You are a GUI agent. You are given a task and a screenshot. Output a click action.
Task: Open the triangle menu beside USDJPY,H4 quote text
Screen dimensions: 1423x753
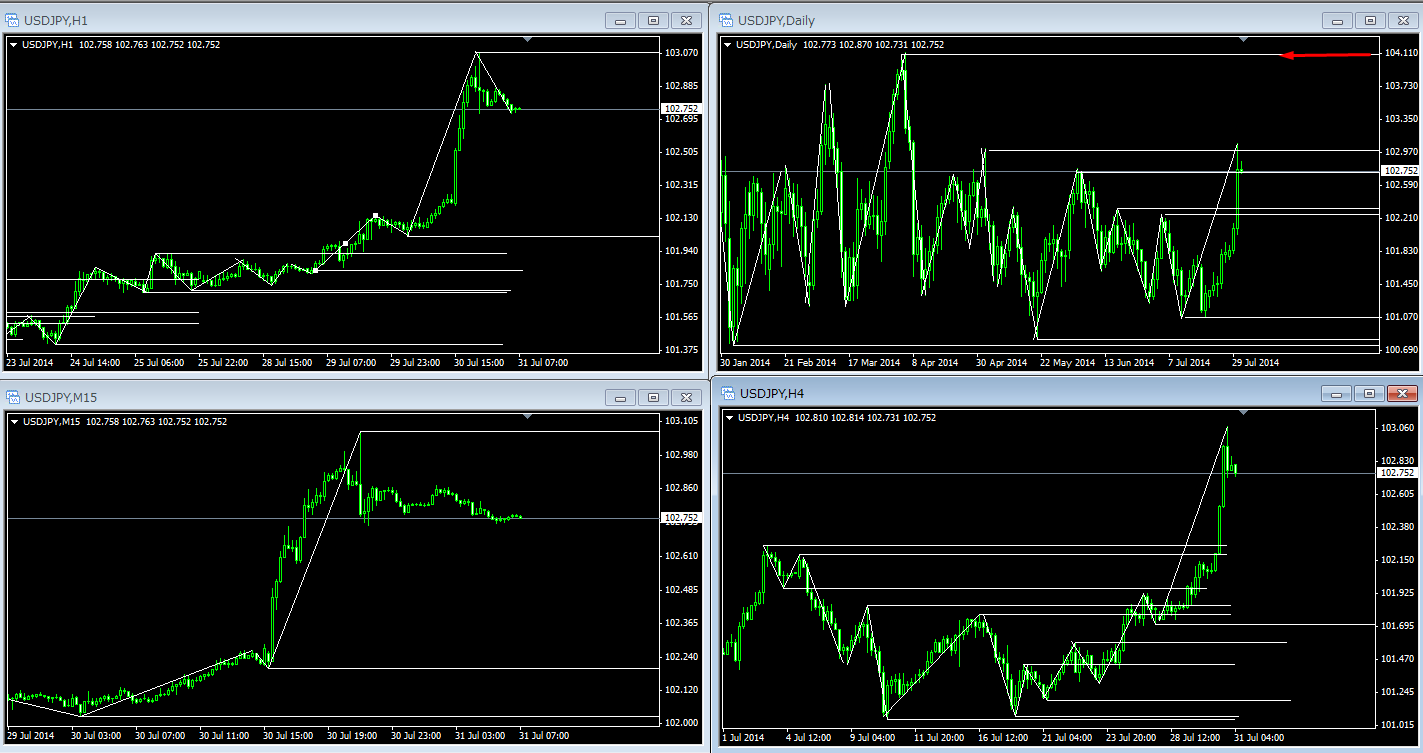(728, 417)
